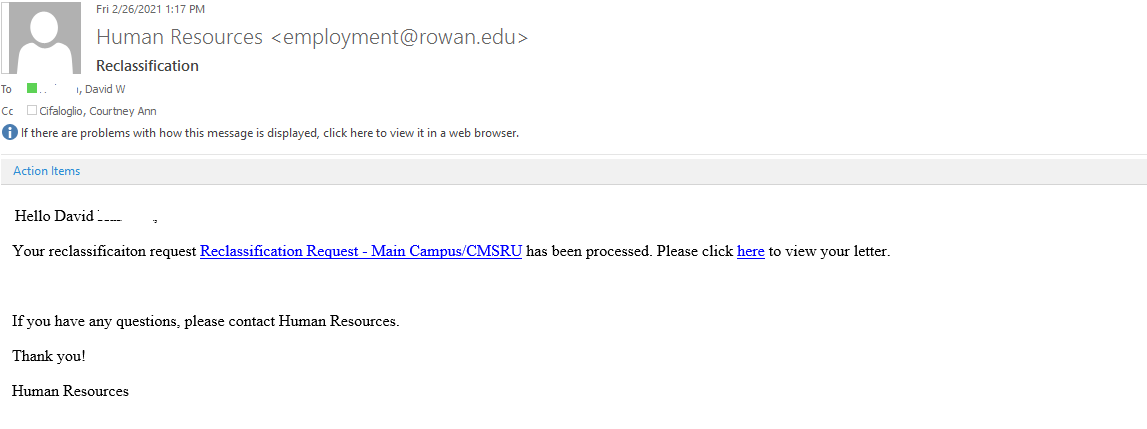Image resolution: width=1147 pixels, height=429 pixels.
Task: Click the "To" field label
Action: 6,89
